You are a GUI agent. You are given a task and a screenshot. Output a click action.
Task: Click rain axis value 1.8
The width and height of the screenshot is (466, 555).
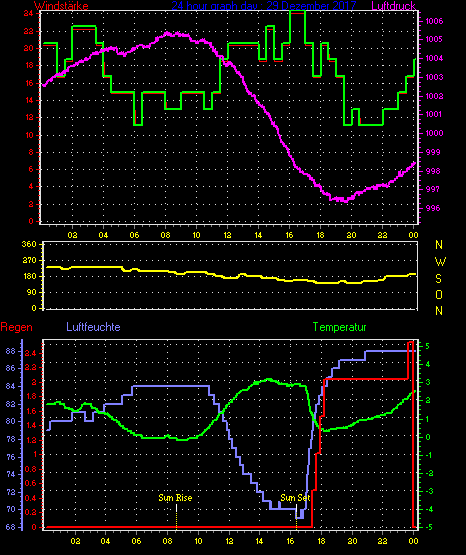31,396
